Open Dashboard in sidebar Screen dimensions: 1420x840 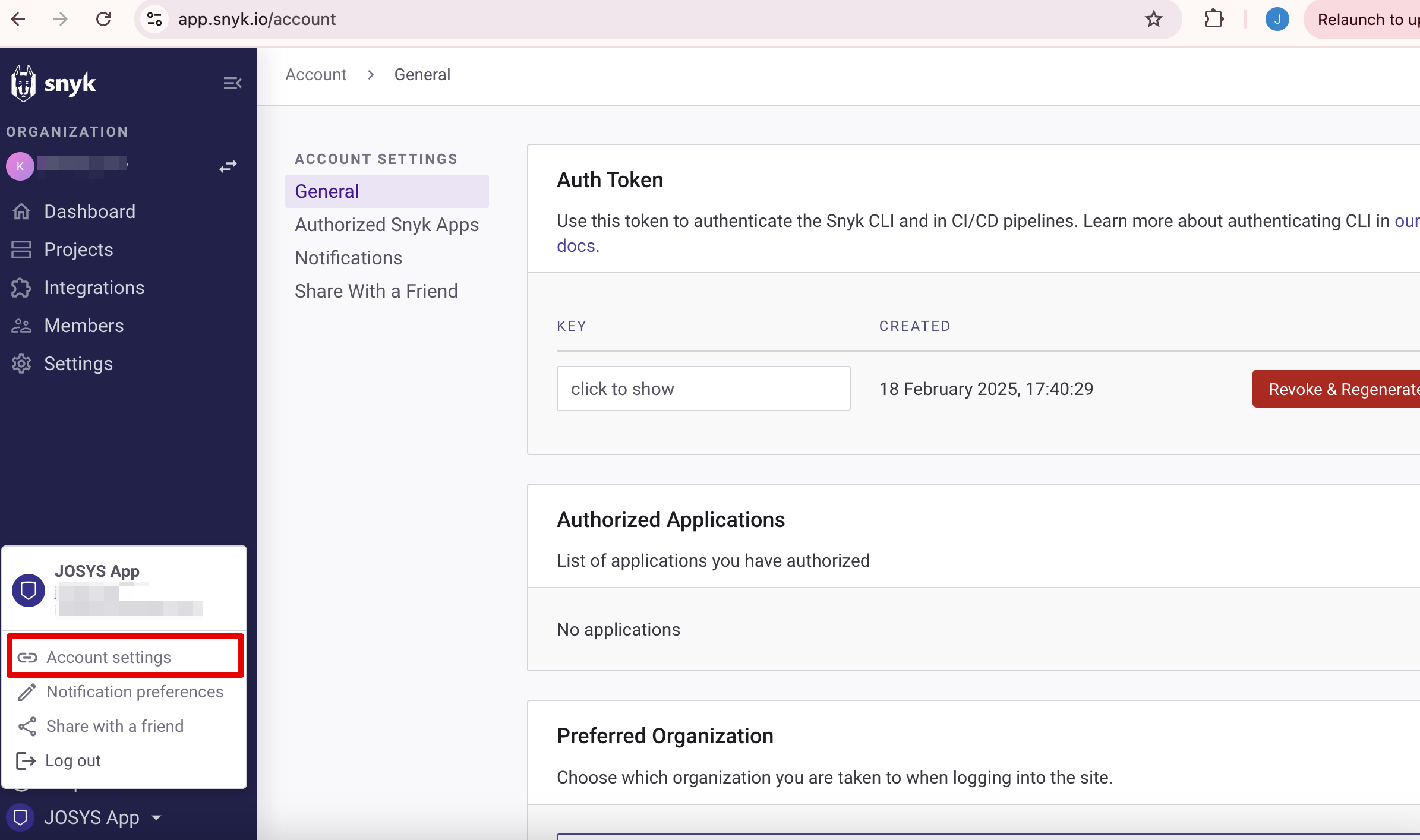pyautogui.click(x=89, y=211)
